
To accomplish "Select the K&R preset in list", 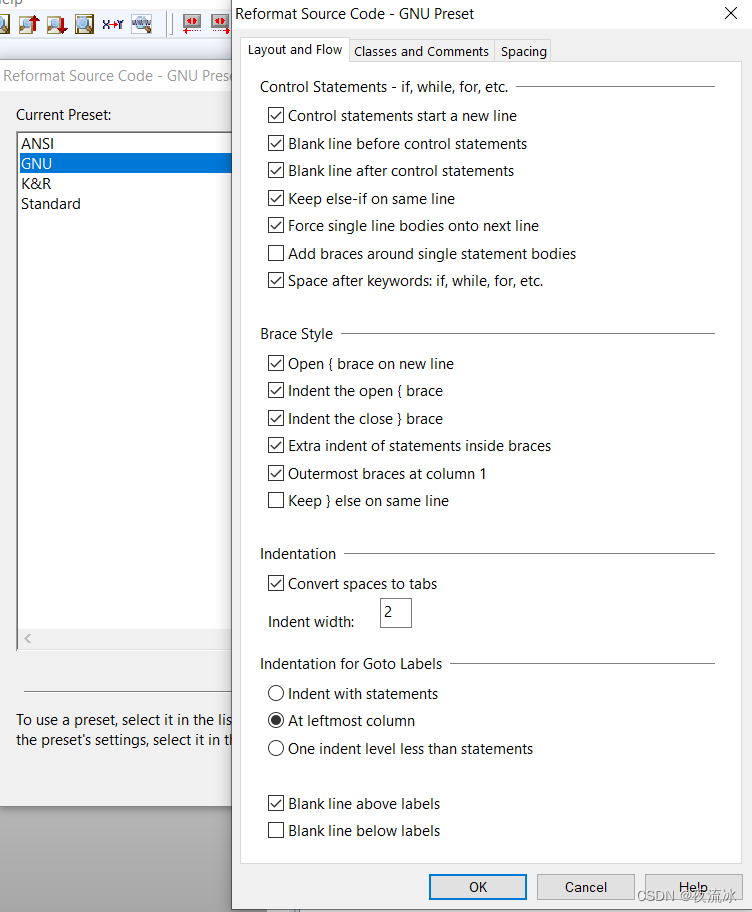I will (x=36, y=184).
